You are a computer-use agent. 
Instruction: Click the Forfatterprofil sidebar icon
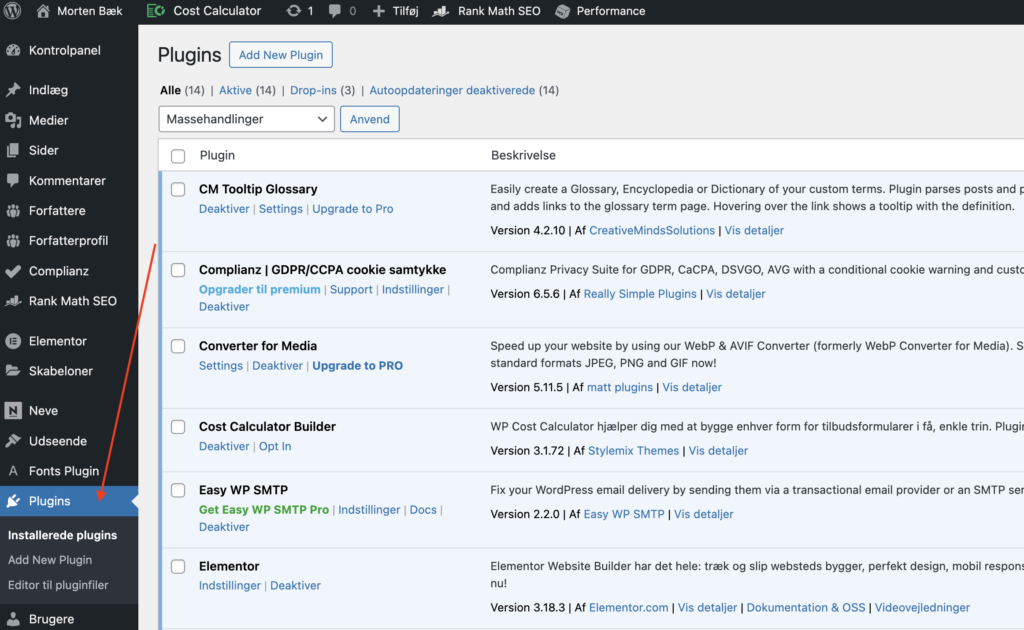(x=13, y=240)
